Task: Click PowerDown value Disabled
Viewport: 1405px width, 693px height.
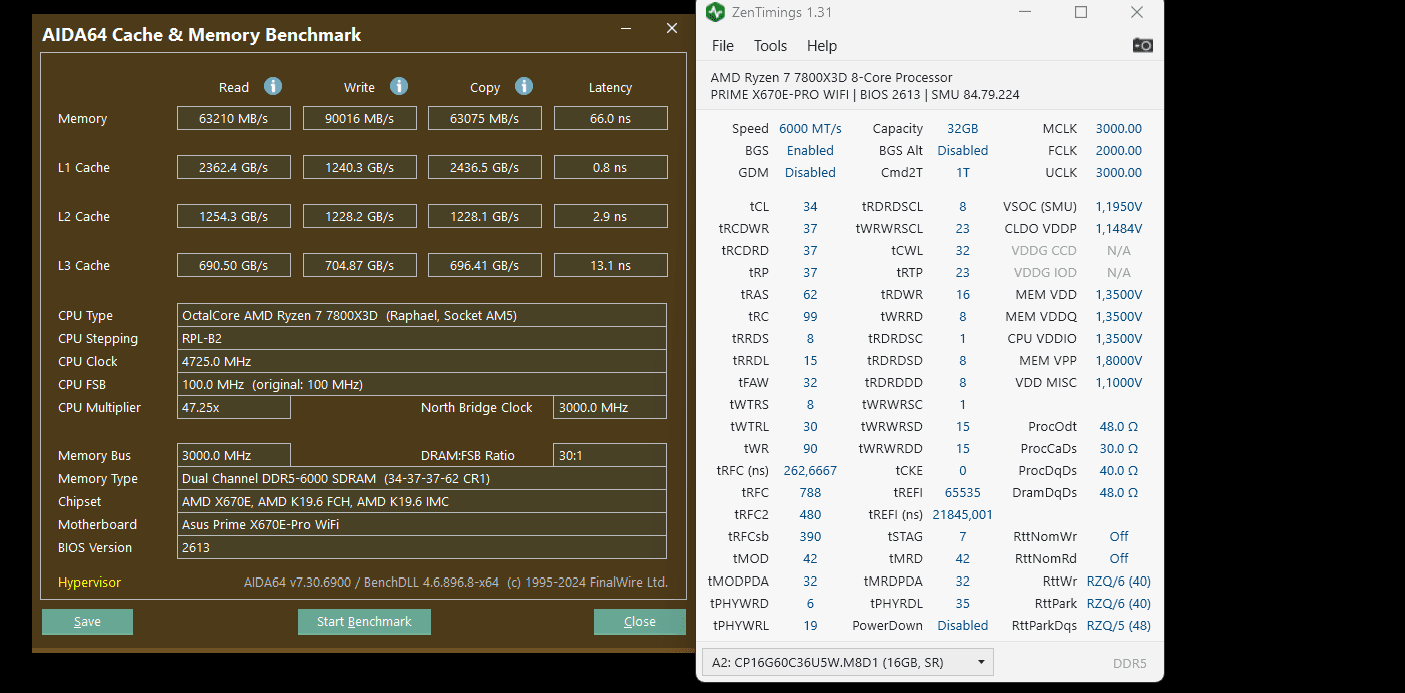Action: point(963,625)
